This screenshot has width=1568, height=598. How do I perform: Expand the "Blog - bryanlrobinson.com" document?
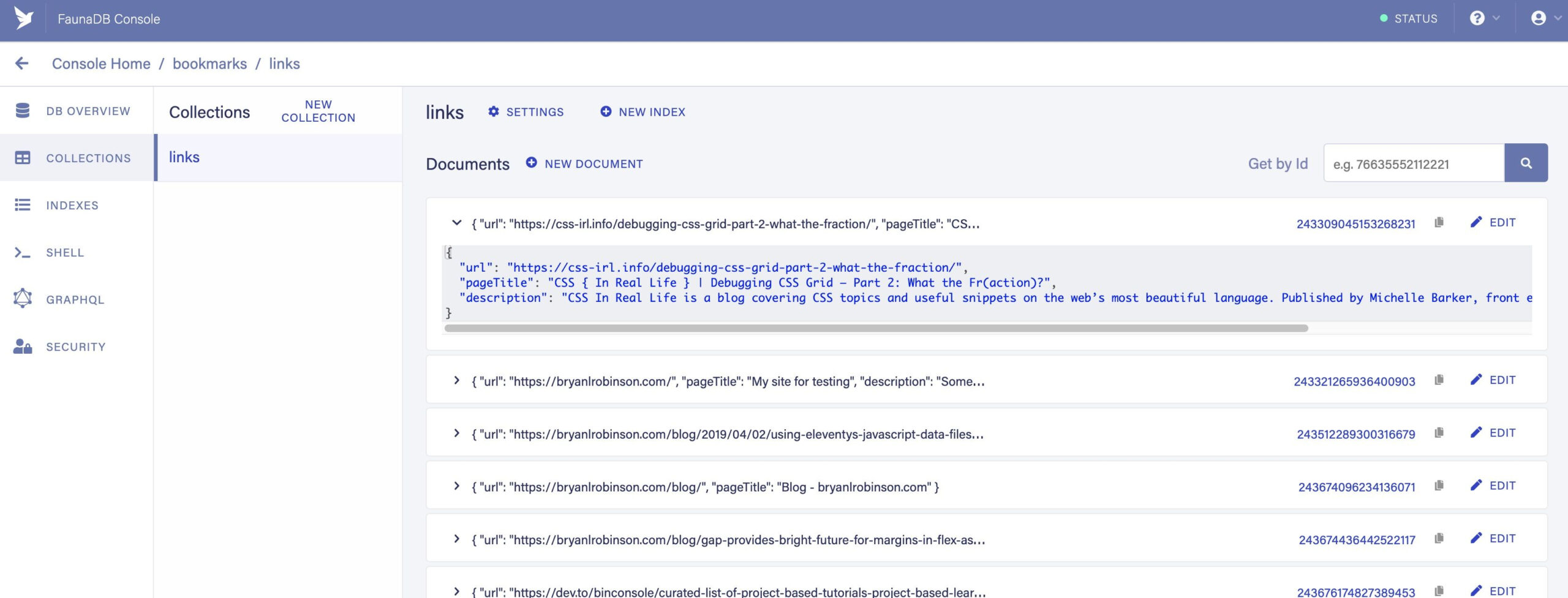point(456,486)
